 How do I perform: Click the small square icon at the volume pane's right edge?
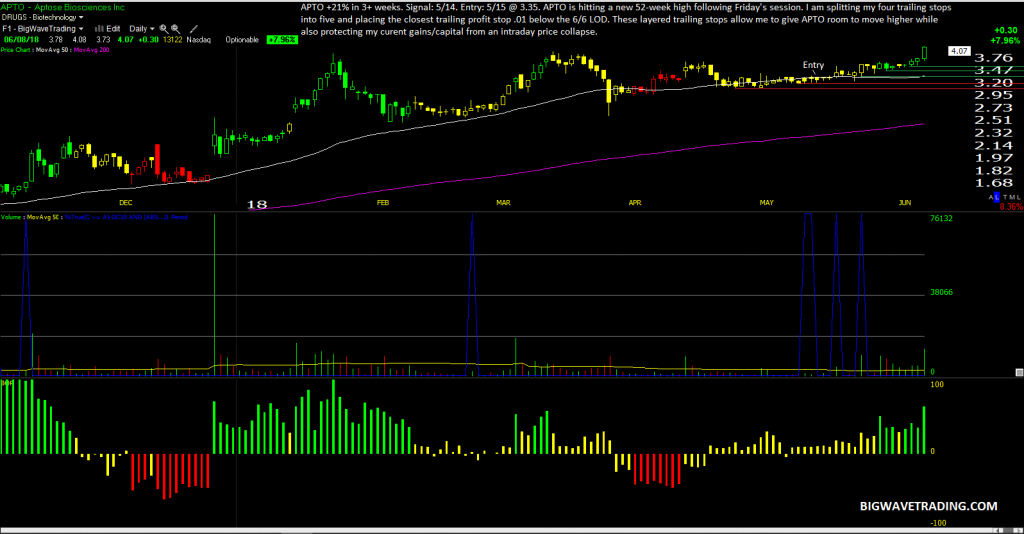click(1019, 372)
